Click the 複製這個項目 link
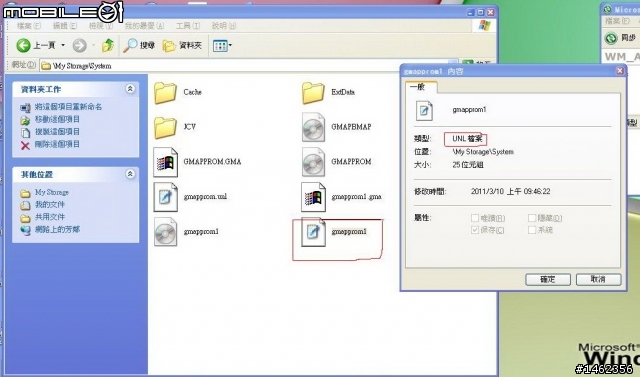 57,131
